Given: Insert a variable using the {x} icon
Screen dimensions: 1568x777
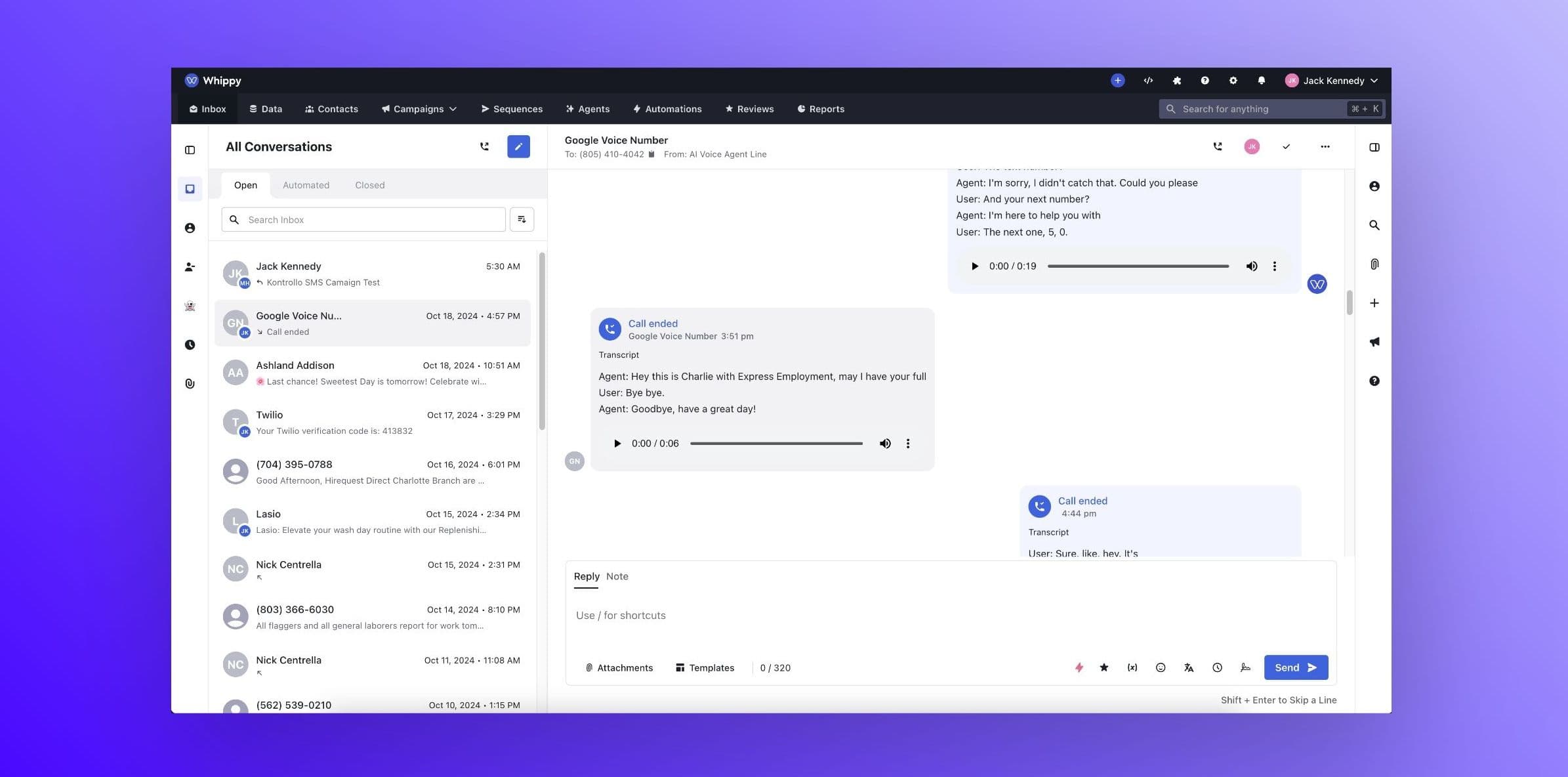Looking at the screenshot, I should [1132, 667].
